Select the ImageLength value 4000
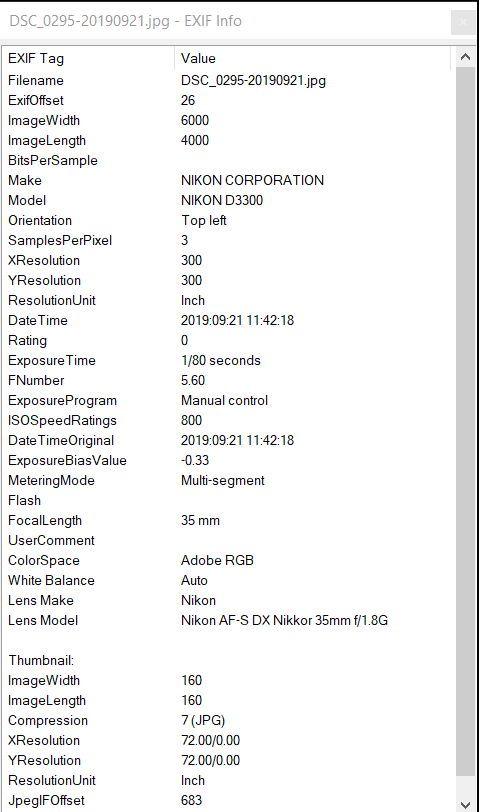This screenshot has width=479, height=812. [195, 140]
